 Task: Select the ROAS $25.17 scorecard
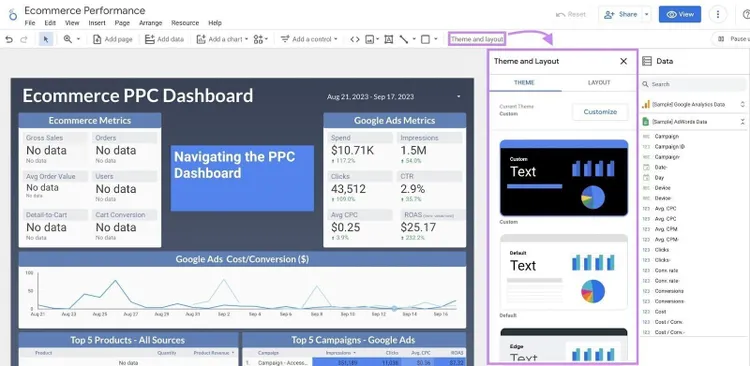coord(430,225)
